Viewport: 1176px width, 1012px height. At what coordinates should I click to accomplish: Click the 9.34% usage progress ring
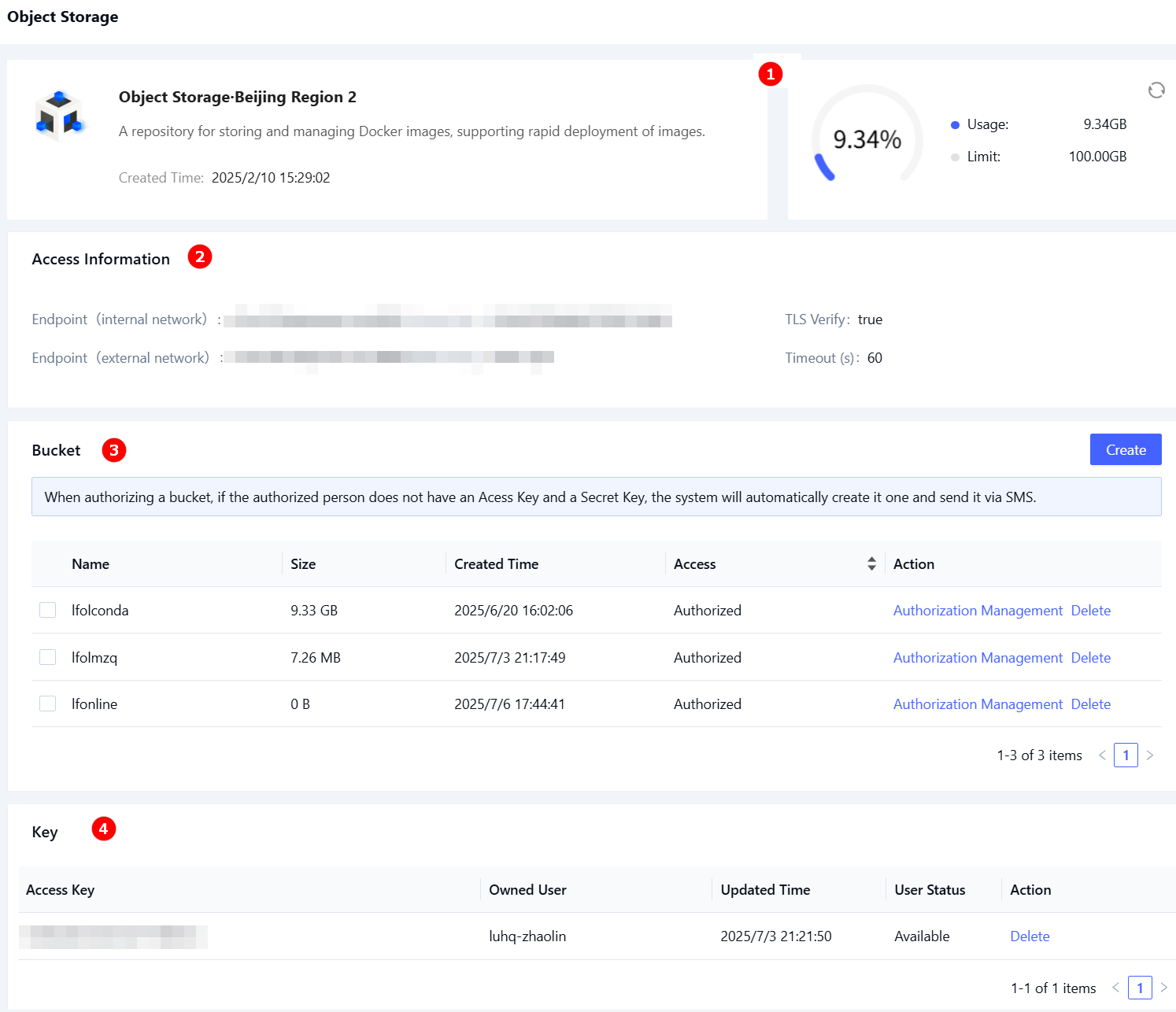click(867, 139)
